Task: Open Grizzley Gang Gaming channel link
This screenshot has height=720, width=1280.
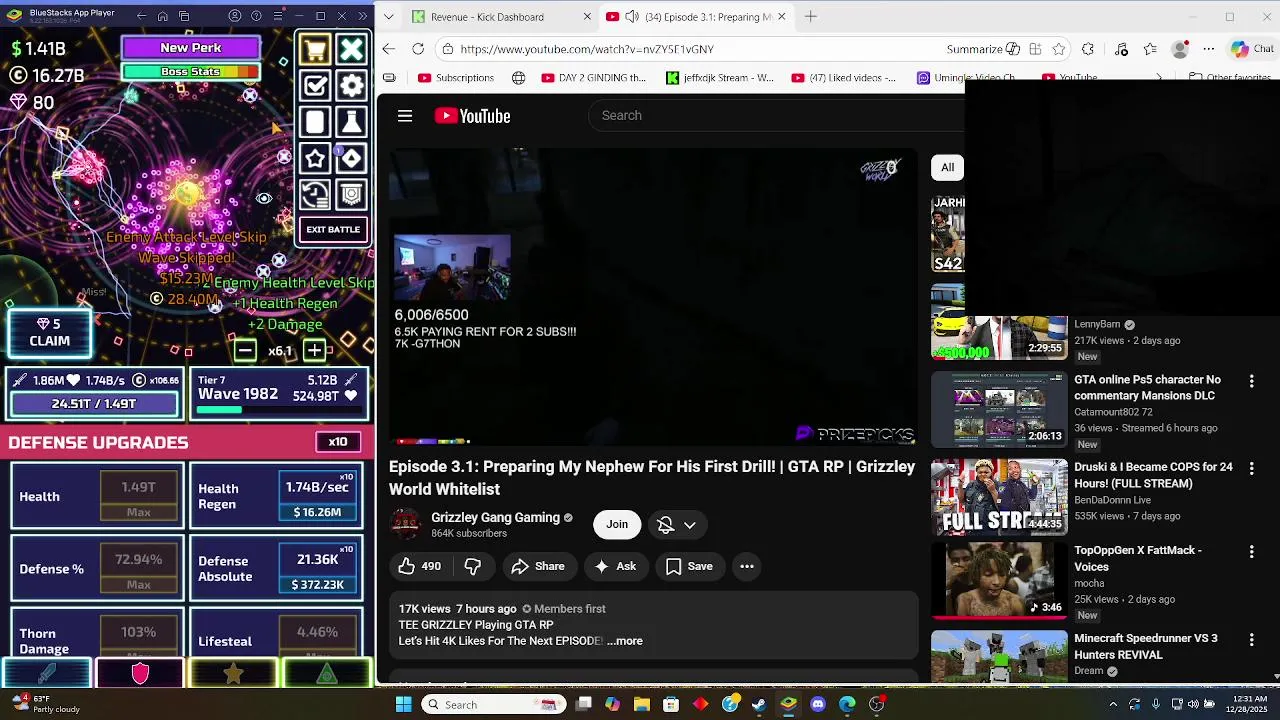Action: click(x=495, y=517)
